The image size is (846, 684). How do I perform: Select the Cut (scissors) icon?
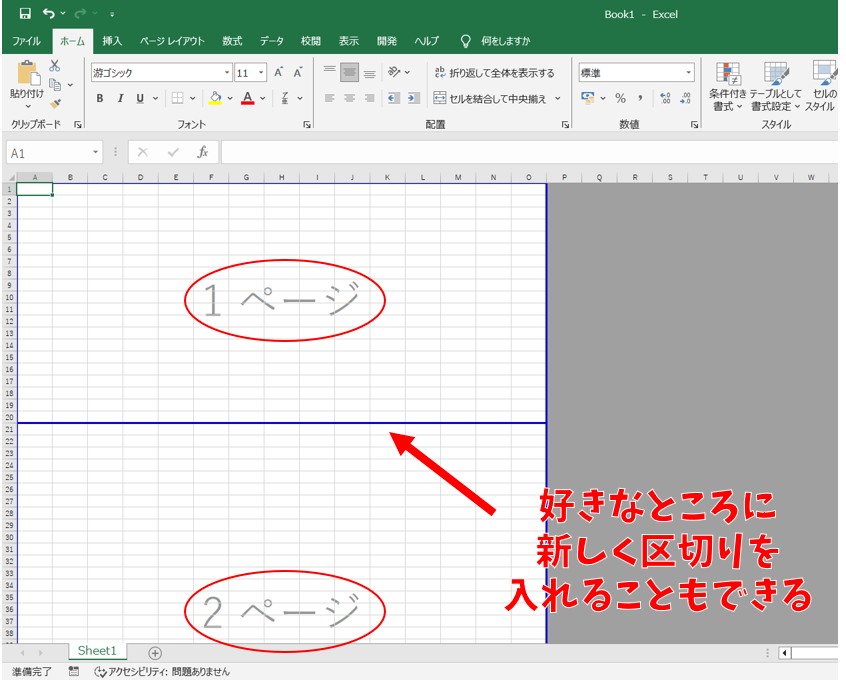[53, 67]
